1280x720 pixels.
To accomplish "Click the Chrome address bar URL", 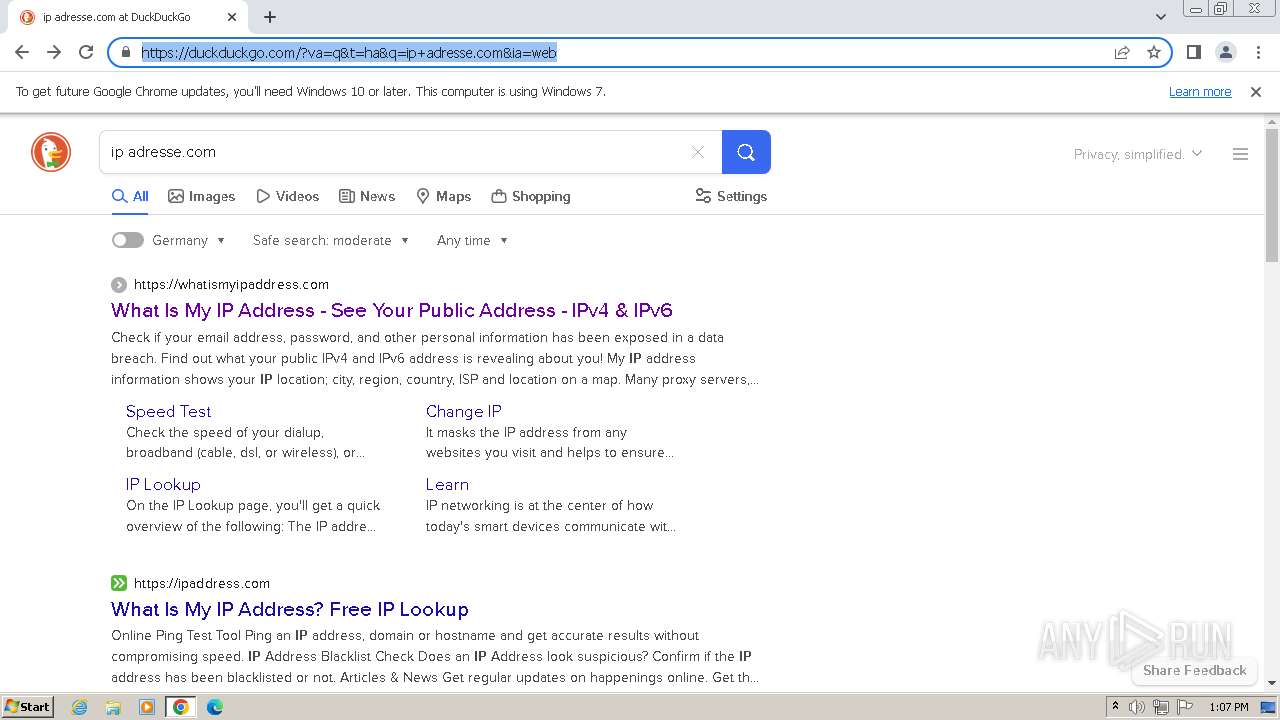I will (x=349, y=53).
